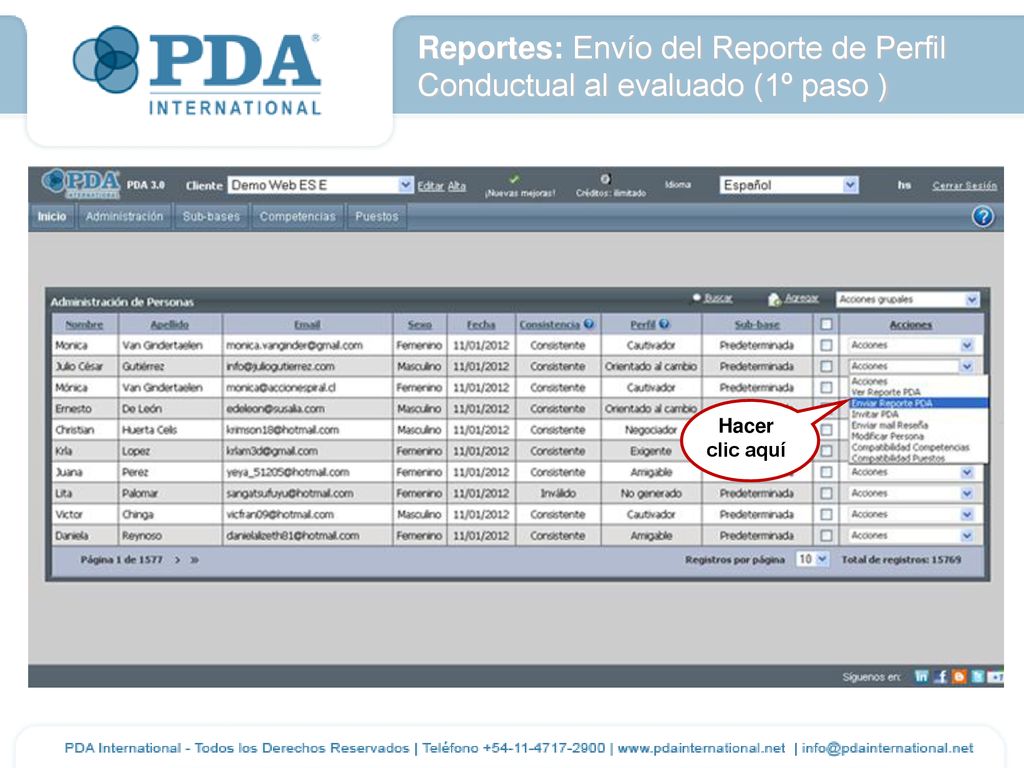This screenshot has width=1024, height=768.
Task: Open Acciones dropdown for Victor Chinga
Action: 912,515
